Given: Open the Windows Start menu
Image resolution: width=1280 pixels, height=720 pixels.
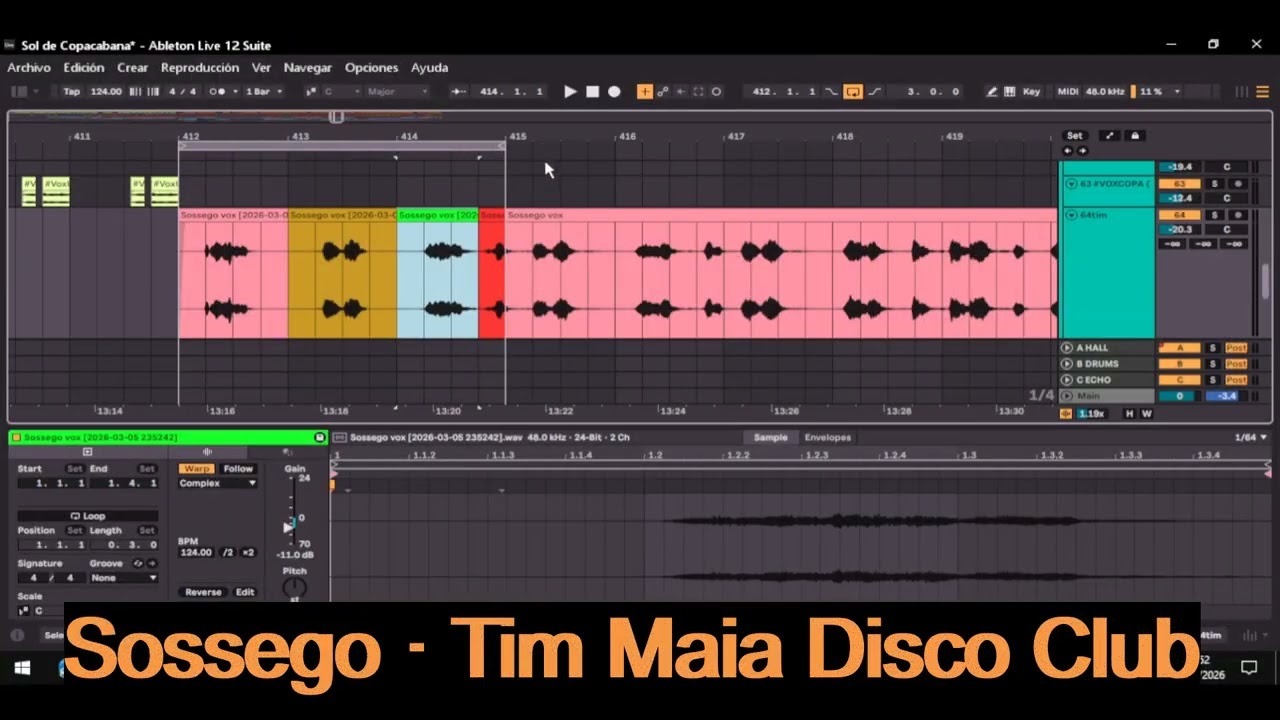Looking at the screenshot, I should point(22,667).
